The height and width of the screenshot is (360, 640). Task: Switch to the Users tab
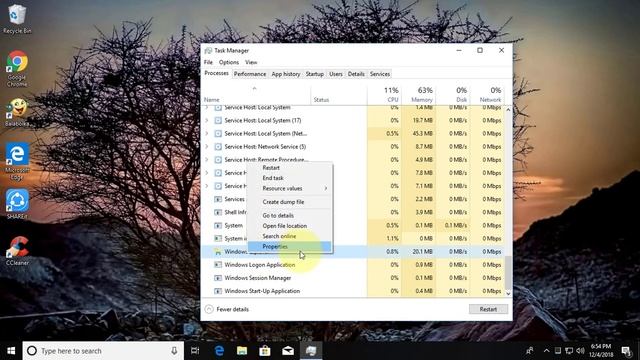pyautogui.click(x=336, y=74)
